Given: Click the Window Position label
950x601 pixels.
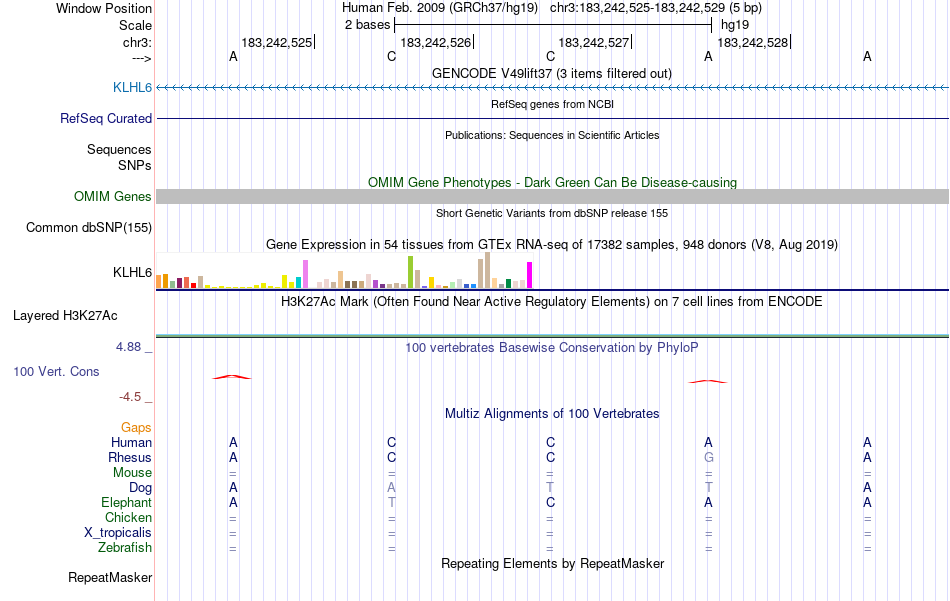Looking at the screenshot, I should pyautogui.click(x=104, y=8).
